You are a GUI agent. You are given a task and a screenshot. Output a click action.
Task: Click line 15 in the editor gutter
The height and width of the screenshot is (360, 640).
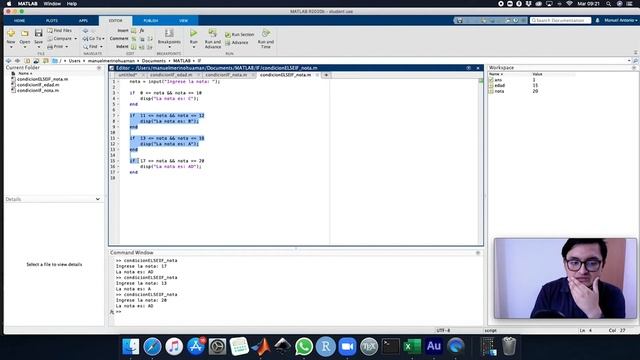(113, 161)
